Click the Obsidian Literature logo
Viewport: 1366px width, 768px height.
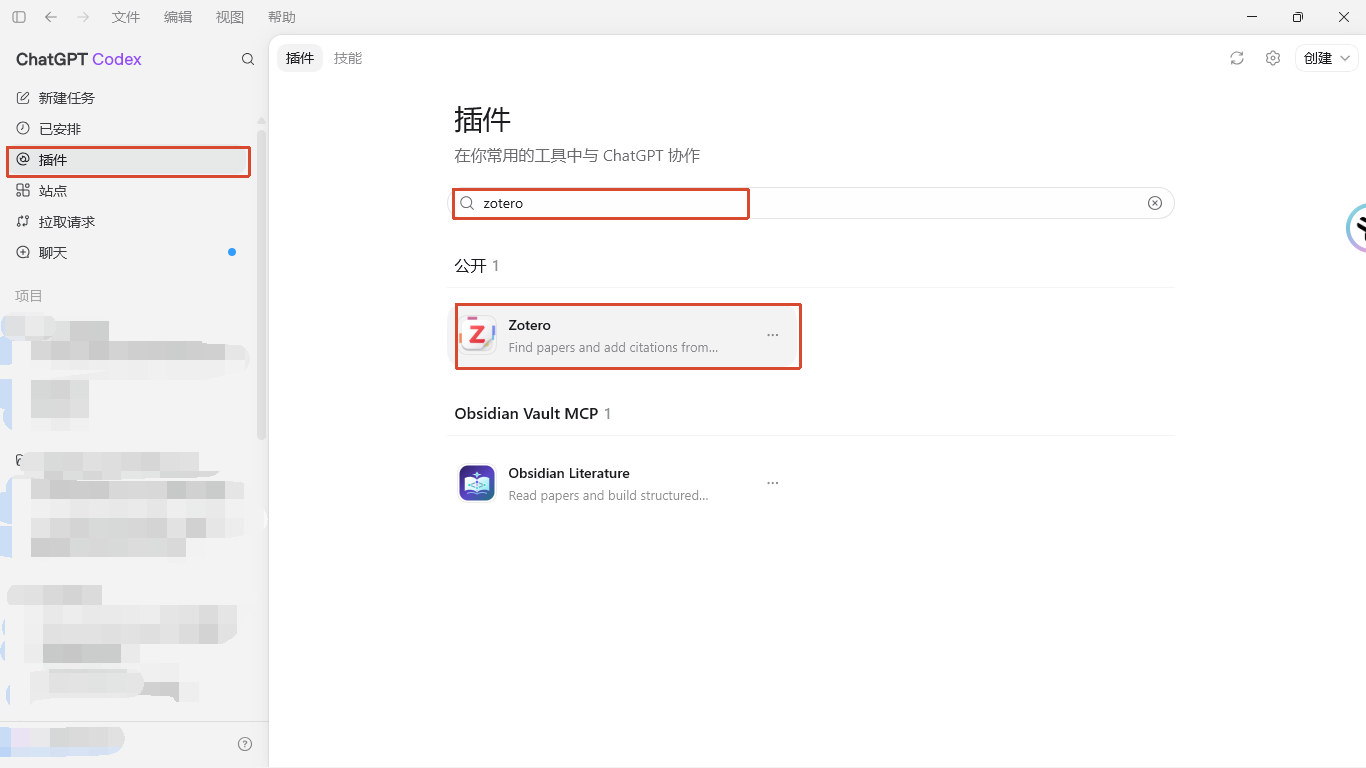coord(477,483)
